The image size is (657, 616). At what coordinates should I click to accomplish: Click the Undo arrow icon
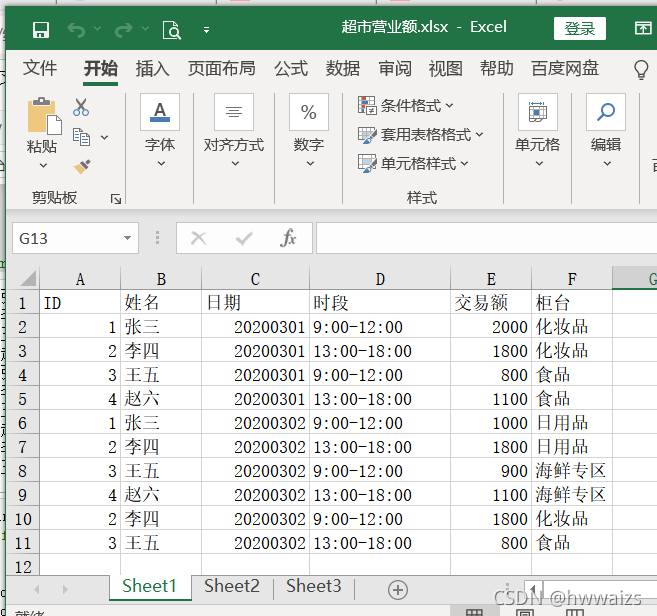pyautogui.click(x=76, y=30)
